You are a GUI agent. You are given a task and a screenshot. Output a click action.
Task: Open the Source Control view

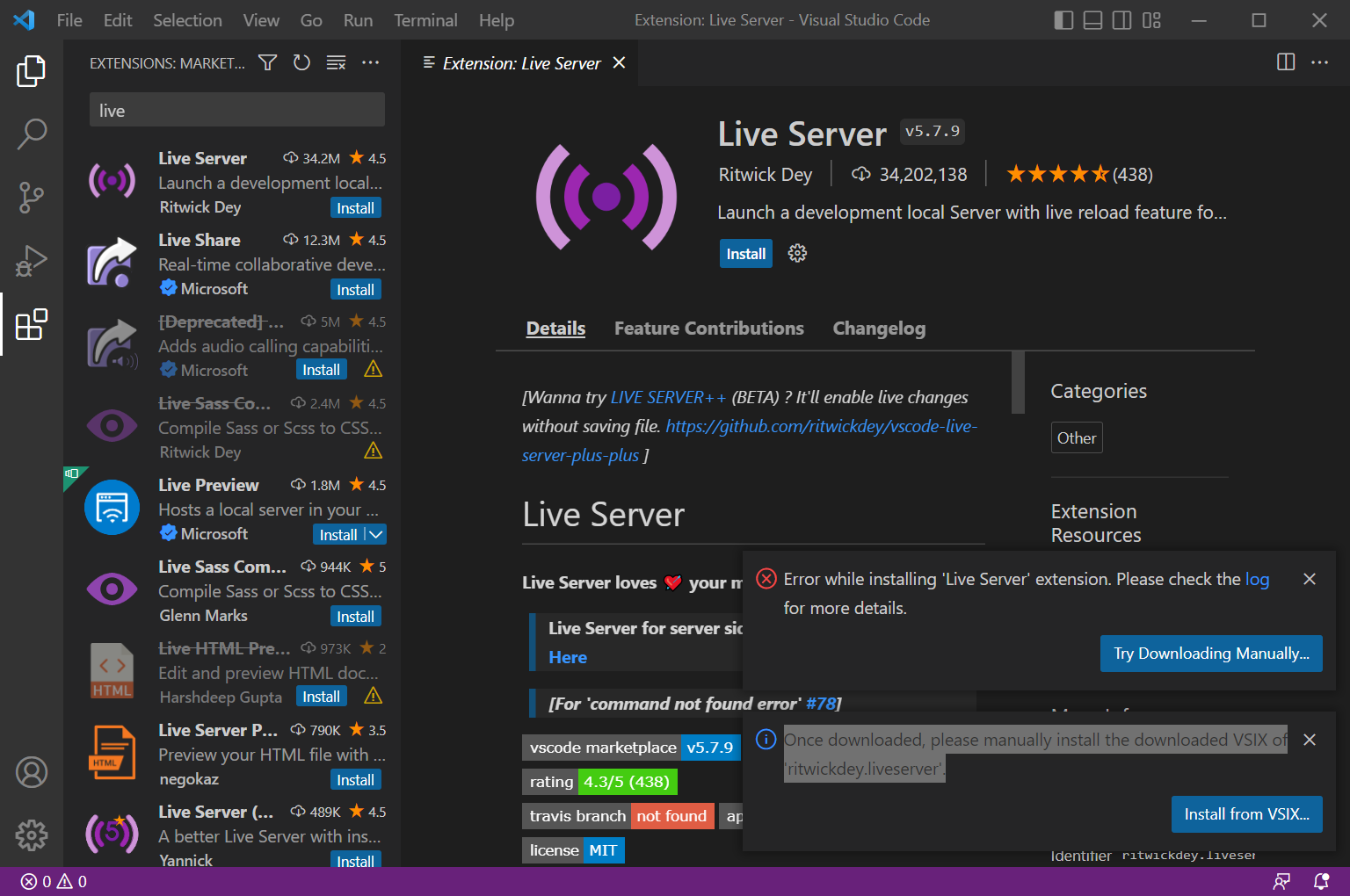(x=32, y=198)
